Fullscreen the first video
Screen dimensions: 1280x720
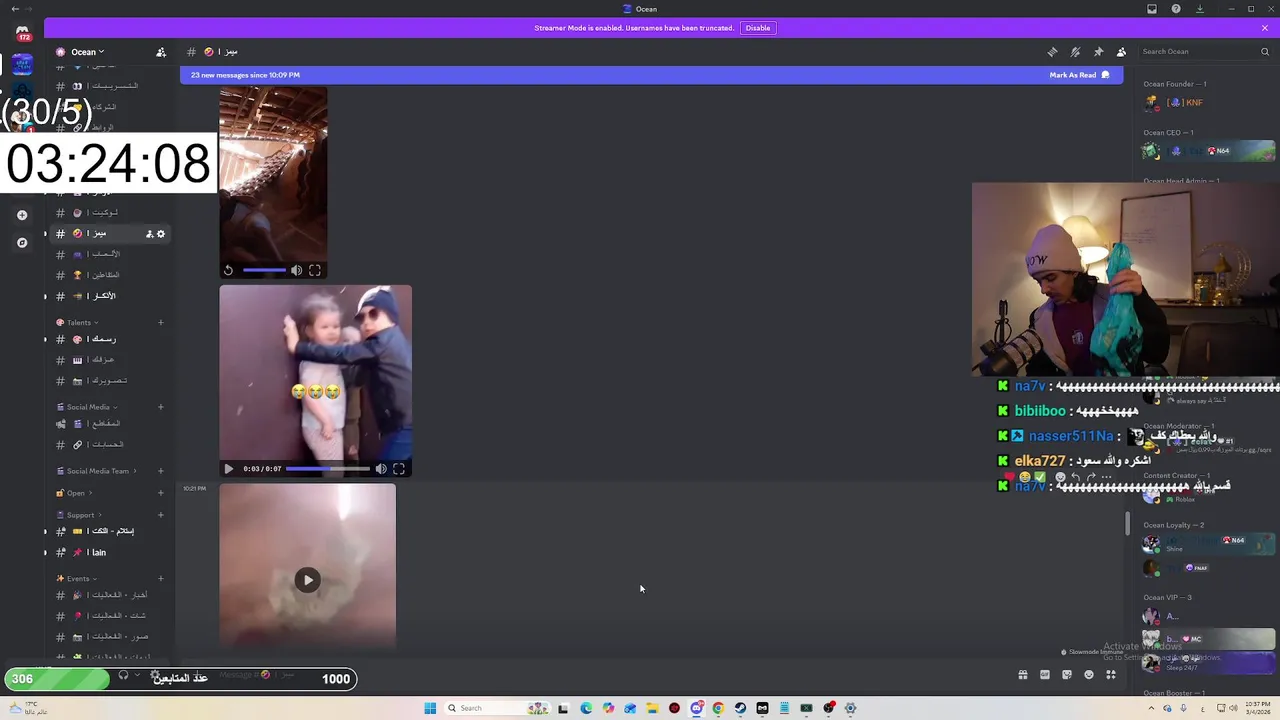click(x=315, y=270)
